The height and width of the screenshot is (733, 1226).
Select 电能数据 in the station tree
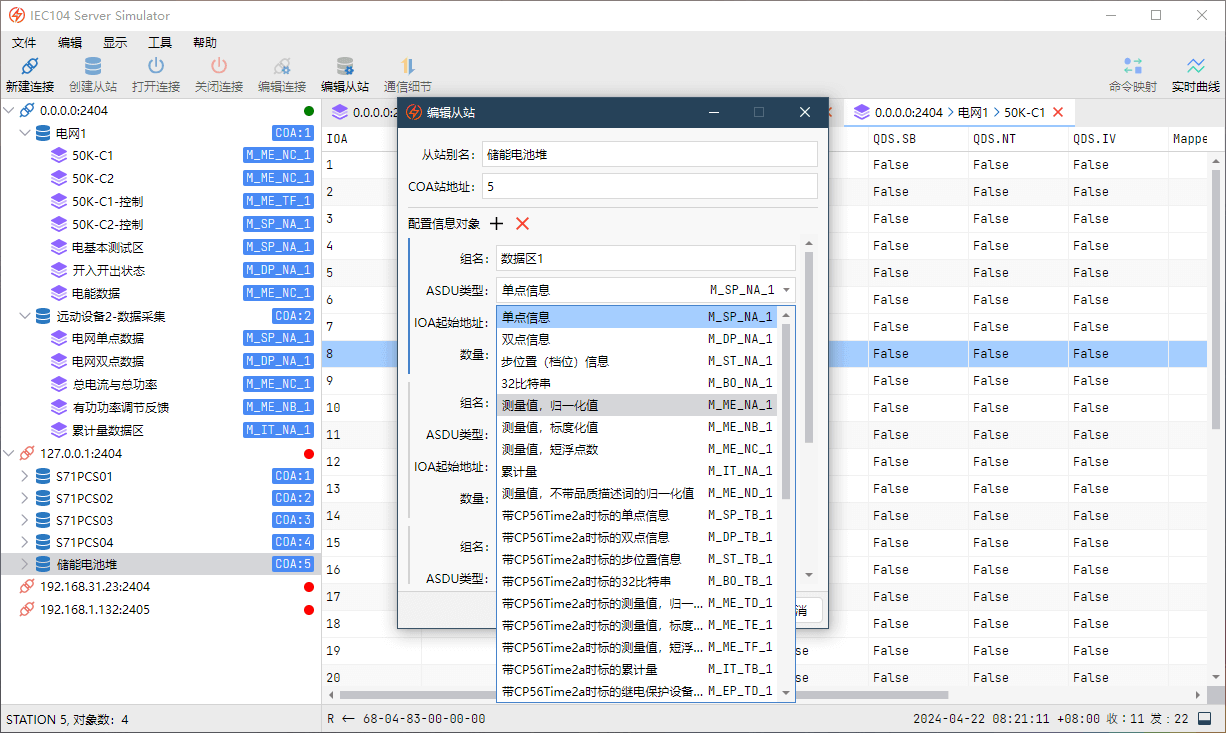click(x=96, y=293)
